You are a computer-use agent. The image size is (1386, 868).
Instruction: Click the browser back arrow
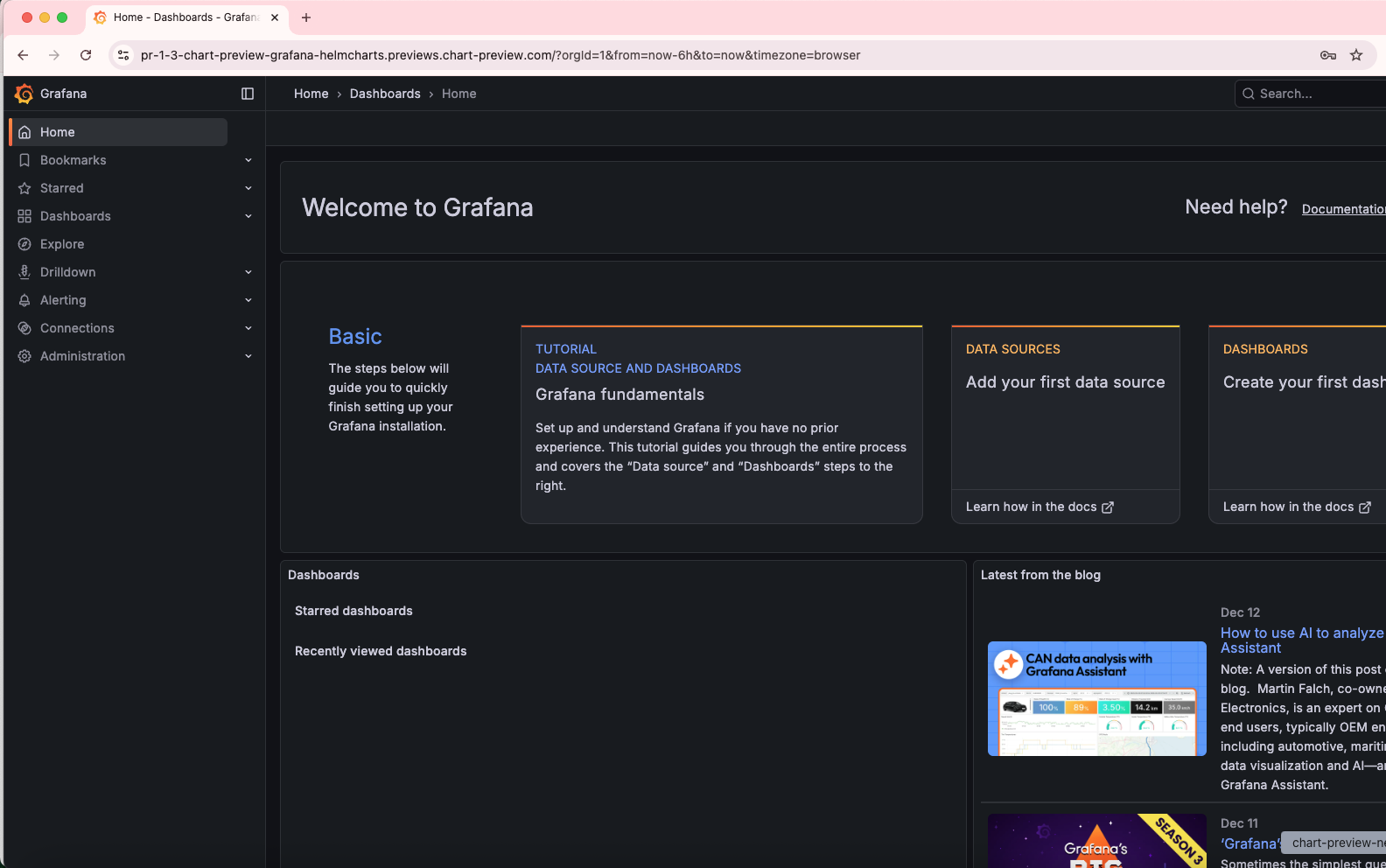coord(23,55)
